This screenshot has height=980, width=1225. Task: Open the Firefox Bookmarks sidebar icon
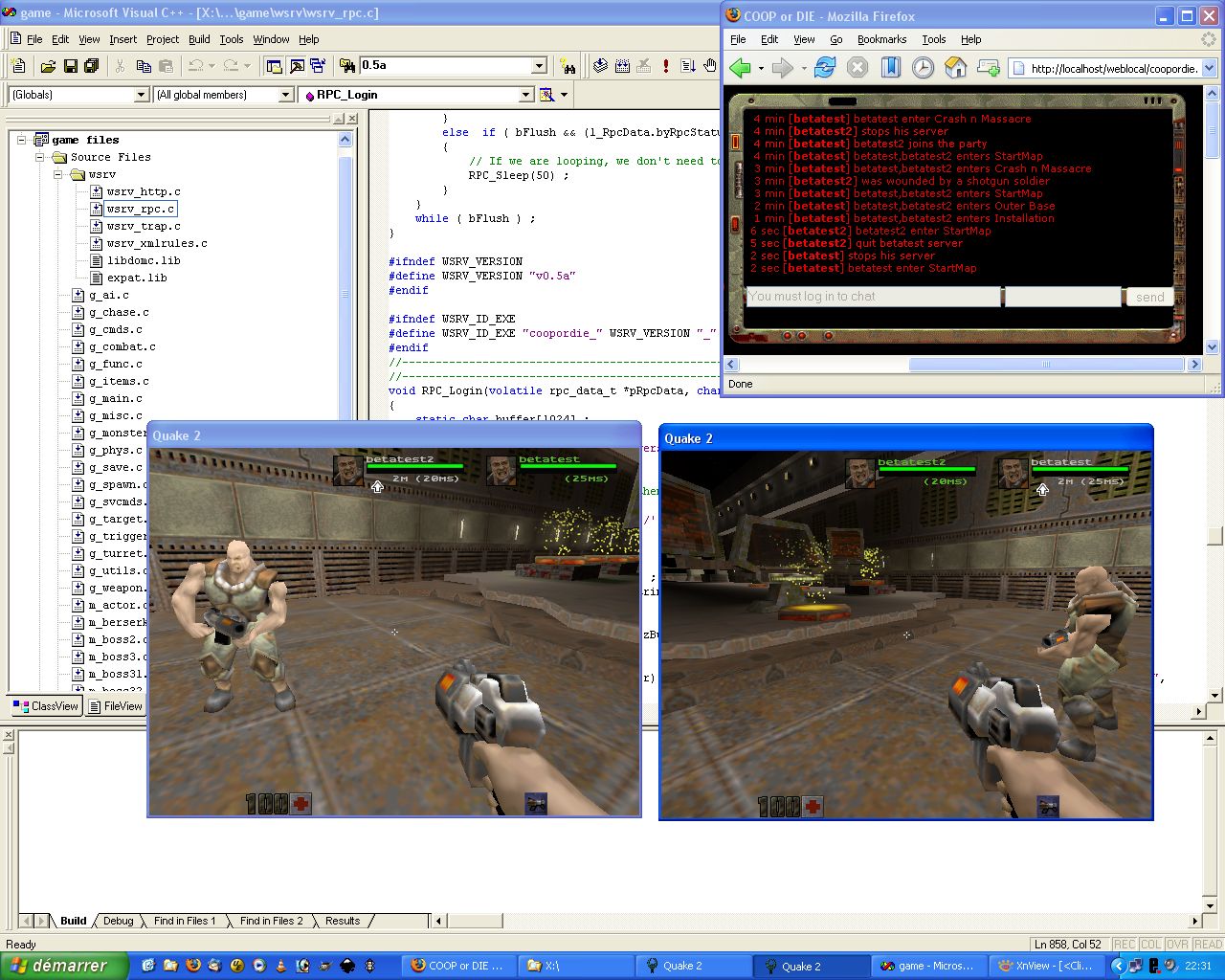tap(891, 67)
